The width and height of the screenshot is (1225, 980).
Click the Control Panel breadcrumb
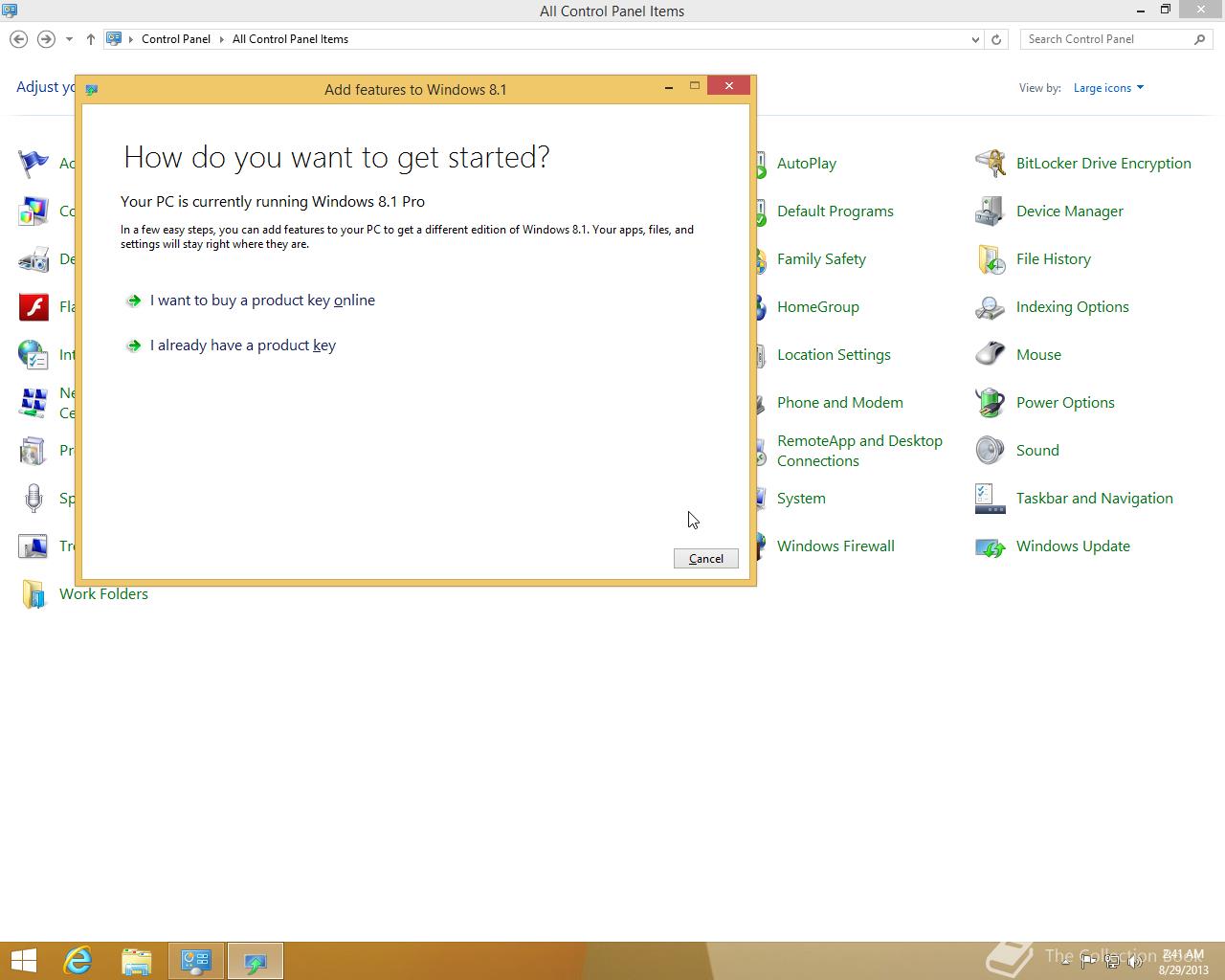[176, 39]
